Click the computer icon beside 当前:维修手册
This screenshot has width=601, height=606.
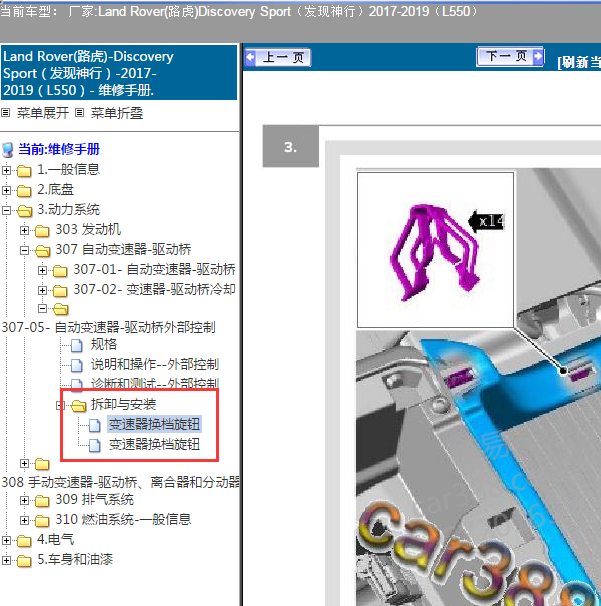point(7,150)
